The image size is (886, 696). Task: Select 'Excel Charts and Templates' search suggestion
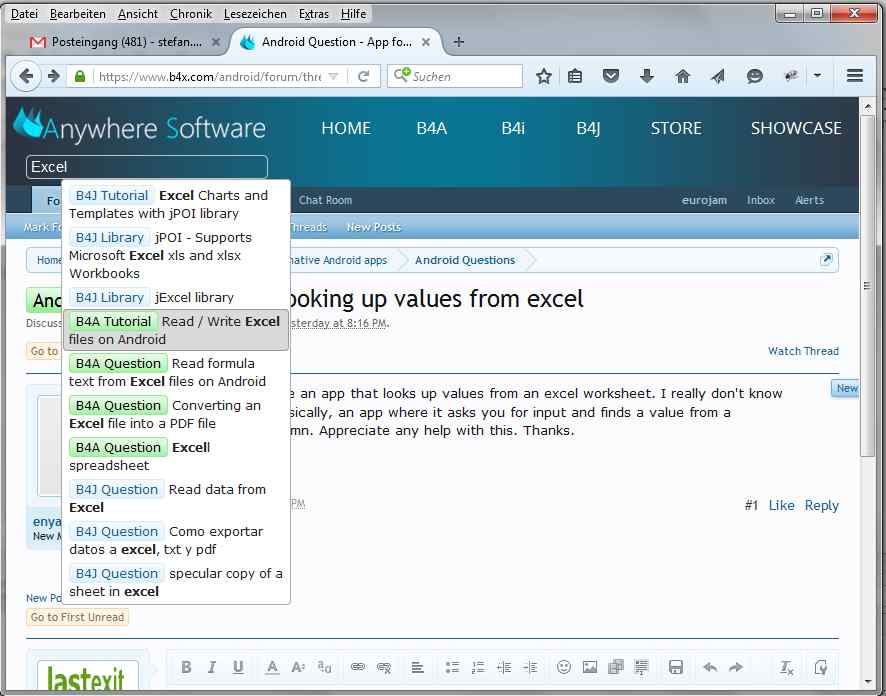click(176, 204)
